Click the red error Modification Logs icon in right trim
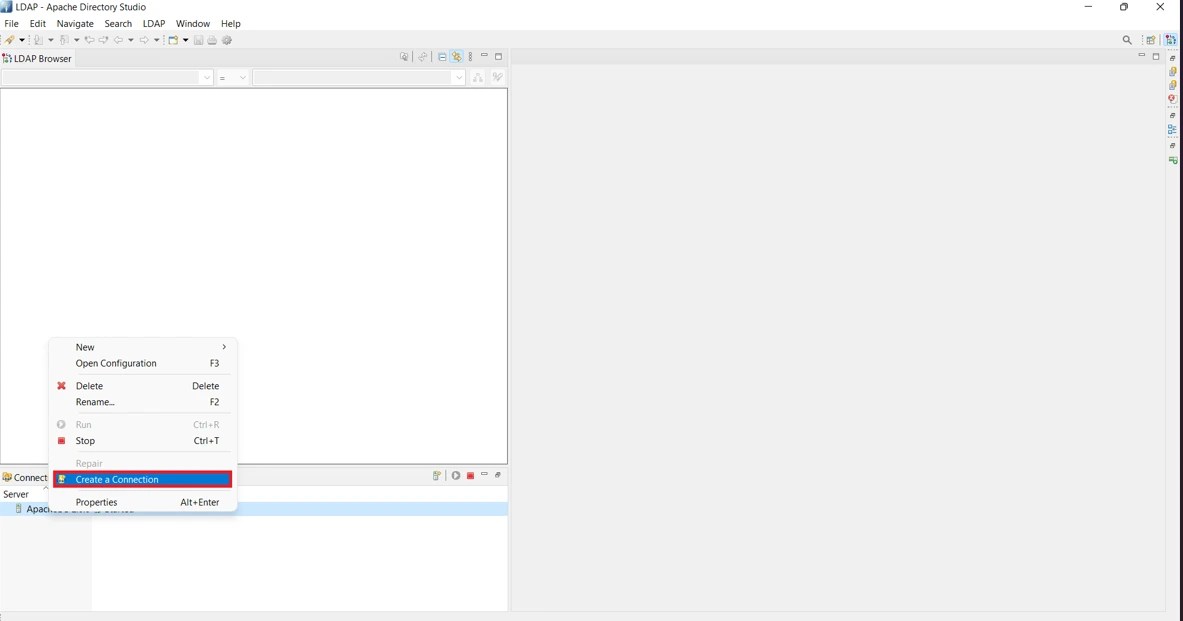The width and height of the screenshot is (1183, 621). (1172, 99)
